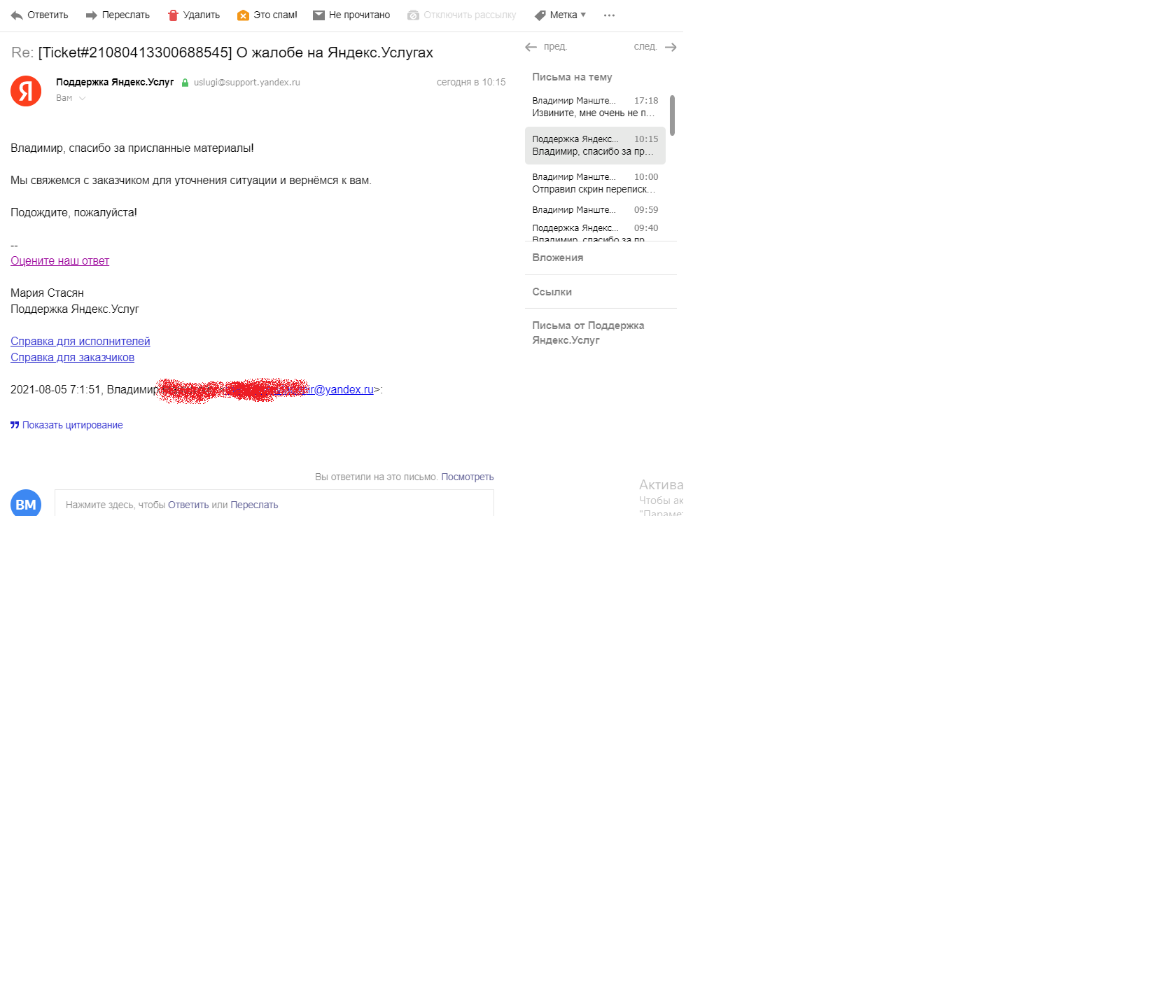
Task: Click Показать цитирование link
Action: [x=72, y=425]
